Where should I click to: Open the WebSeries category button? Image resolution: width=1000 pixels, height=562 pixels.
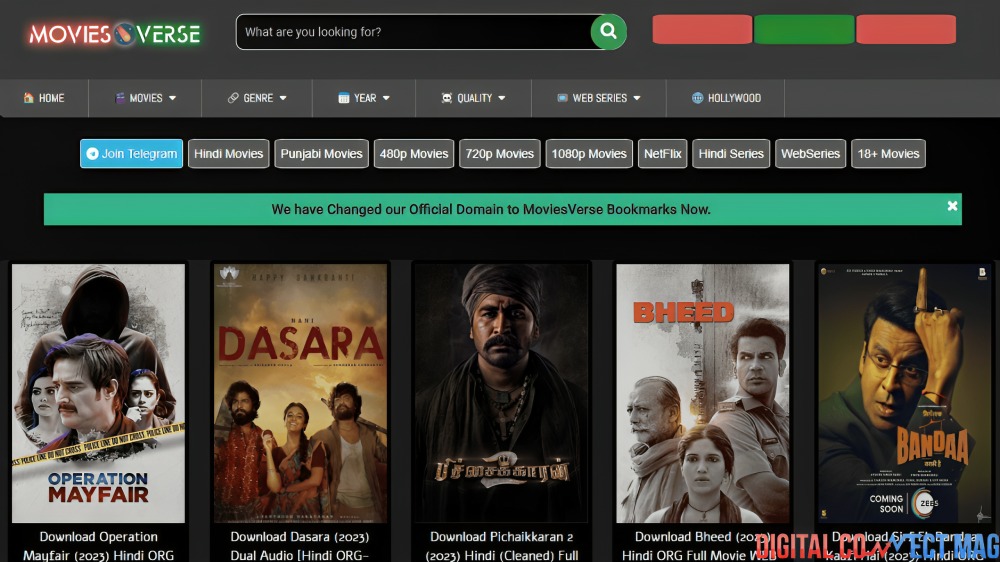(811, 154)
